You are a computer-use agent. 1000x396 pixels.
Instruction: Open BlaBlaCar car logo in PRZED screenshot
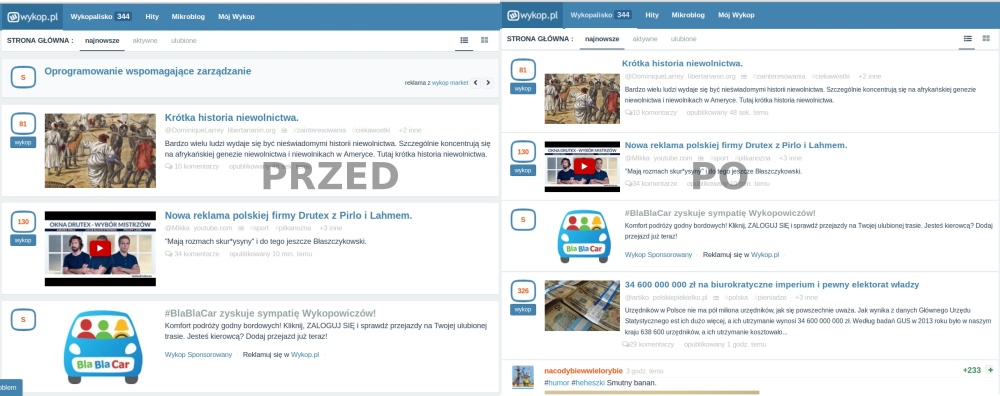click(102, 347)
